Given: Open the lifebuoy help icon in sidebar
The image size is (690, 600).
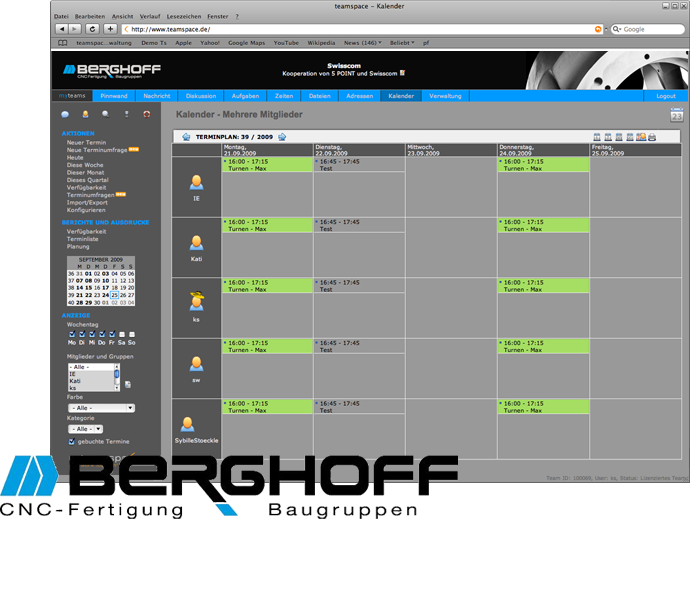Looking at the screenshot, I should click(x=147, y=114).
